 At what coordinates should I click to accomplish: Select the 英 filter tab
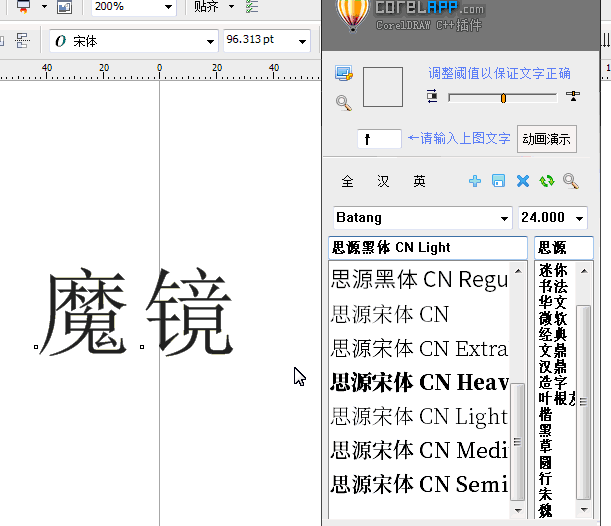[x=419, y=182]
